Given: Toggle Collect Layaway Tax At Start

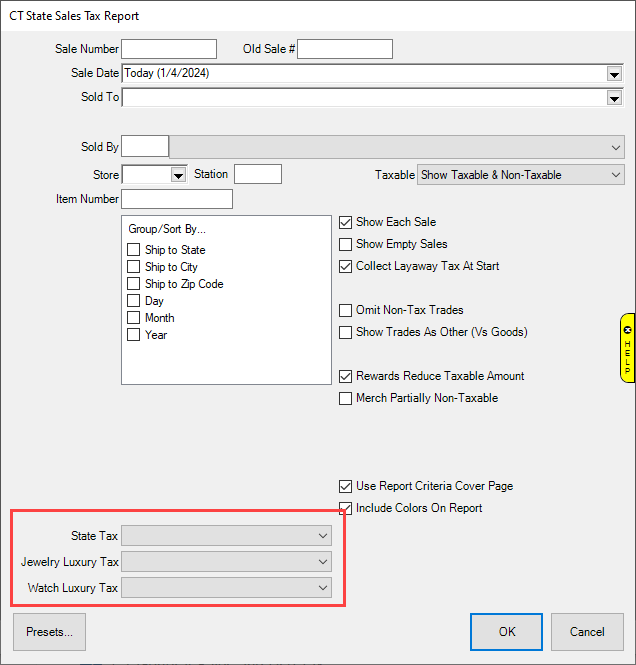Looking at the screenshot, I should [346, 266].
